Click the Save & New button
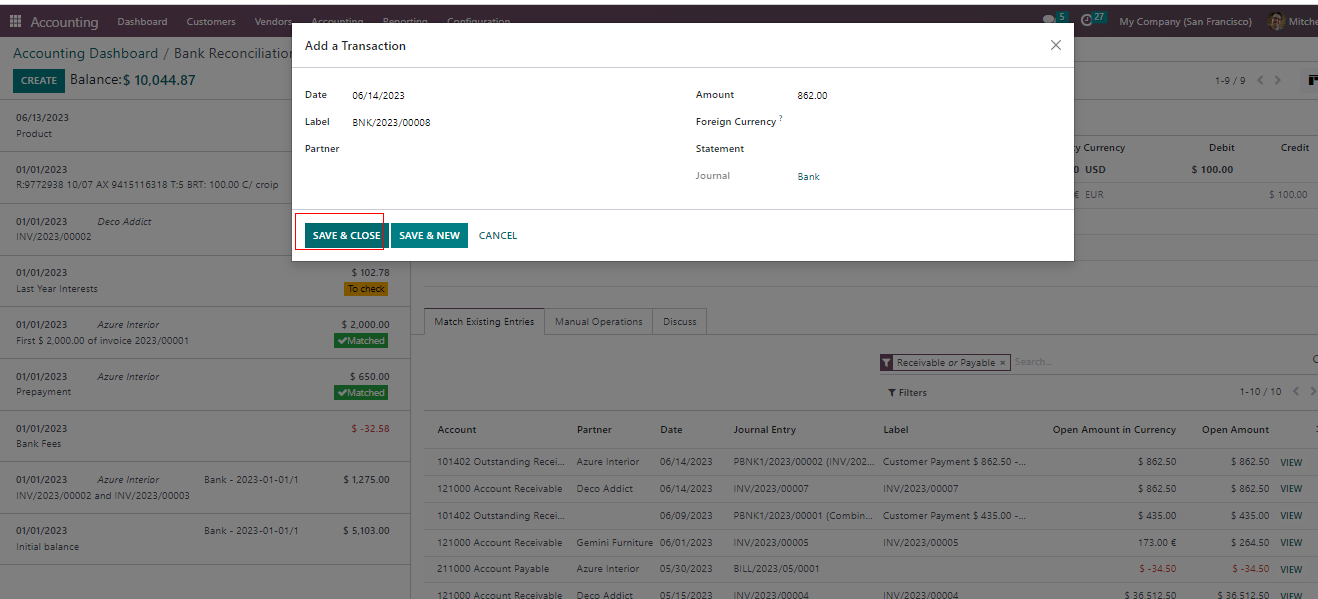The image size is (1318, 599). (429, 236)
